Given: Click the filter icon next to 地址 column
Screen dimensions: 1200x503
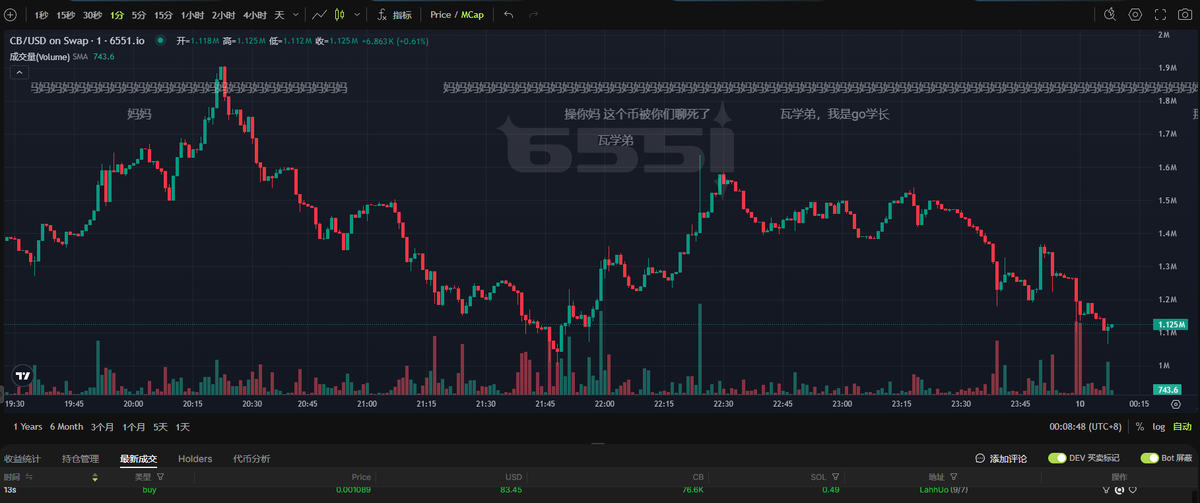Looking at the screenshot, I should tap(953, 477).
